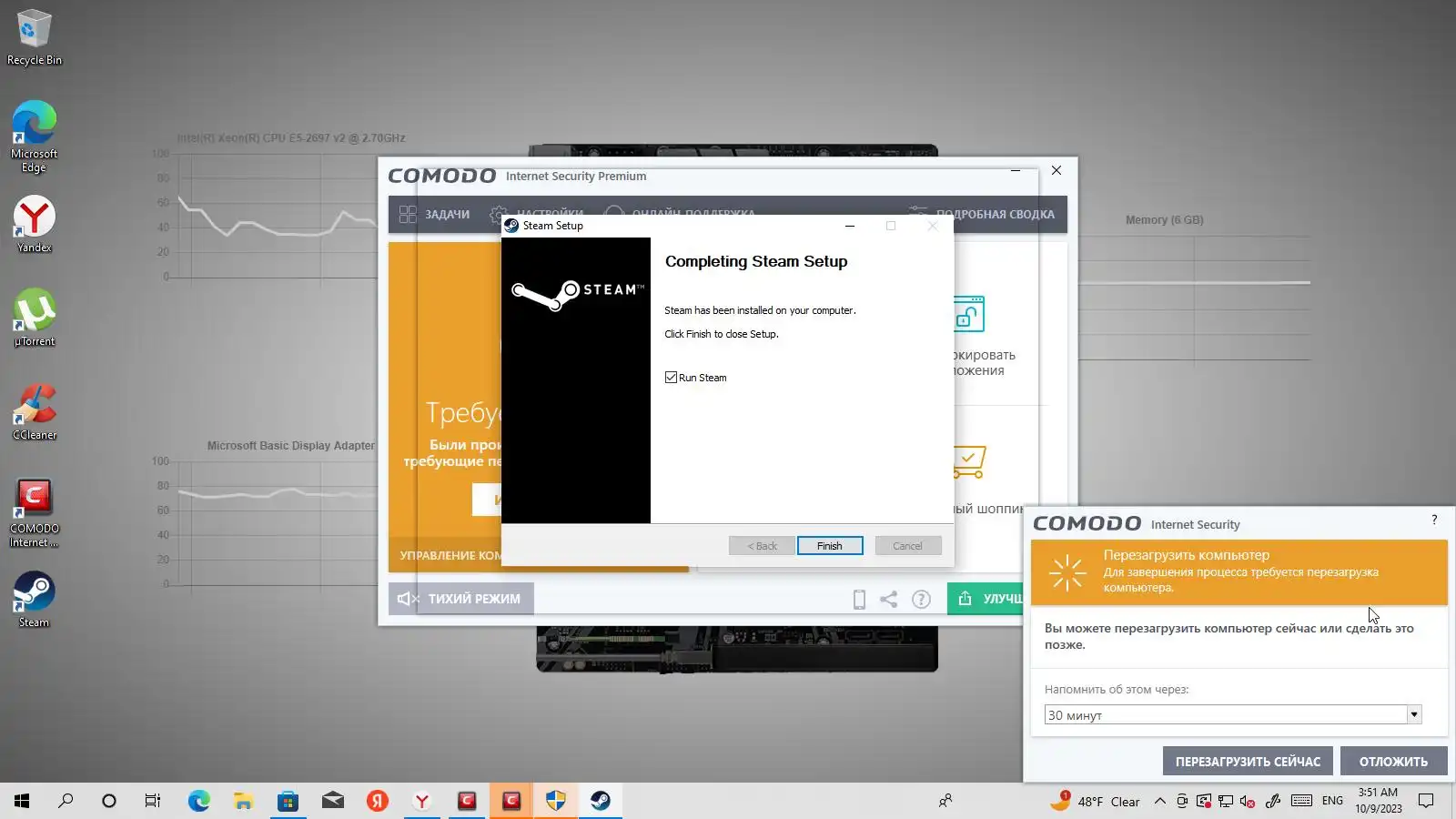Viewport: 1456px width, 819px height.
Task: Minimize the Steam Setup window
Action: tap(849, 226)
